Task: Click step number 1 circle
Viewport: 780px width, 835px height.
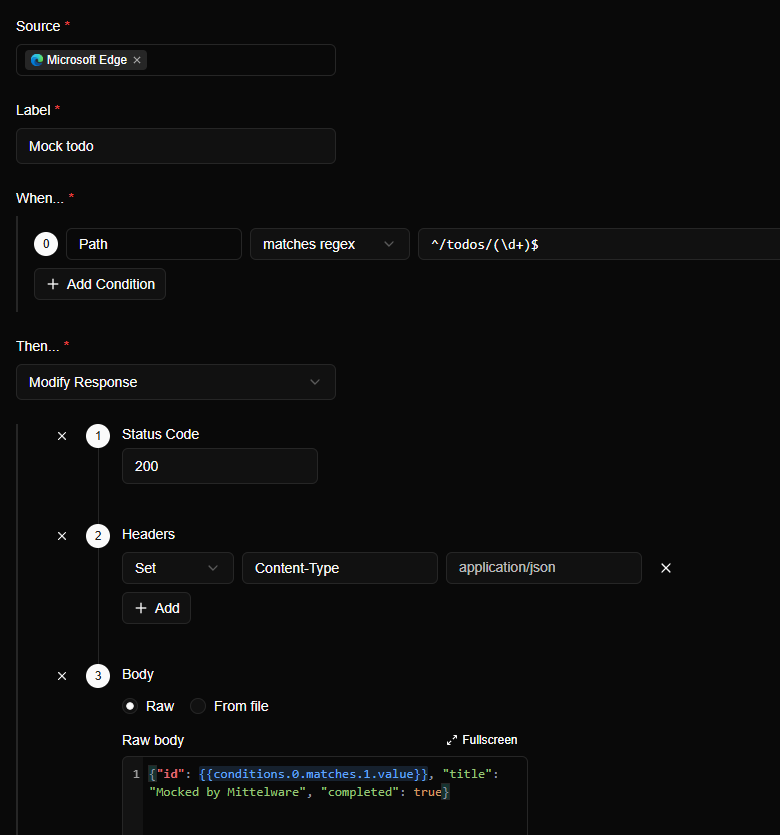Action: click(98, 436)
